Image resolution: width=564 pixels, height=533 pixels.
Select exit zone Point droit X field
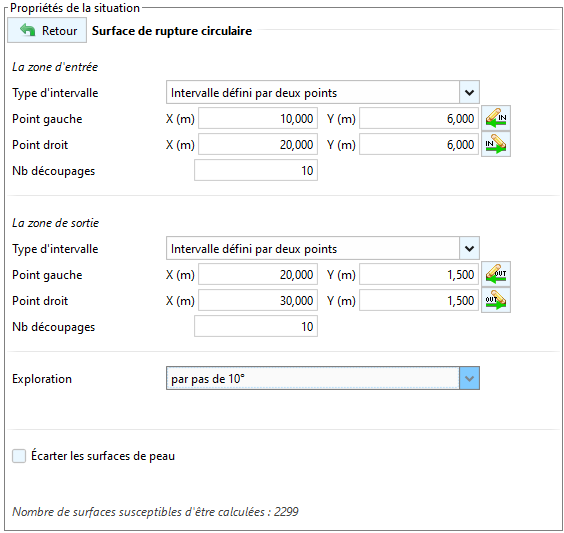click(258, 300)
